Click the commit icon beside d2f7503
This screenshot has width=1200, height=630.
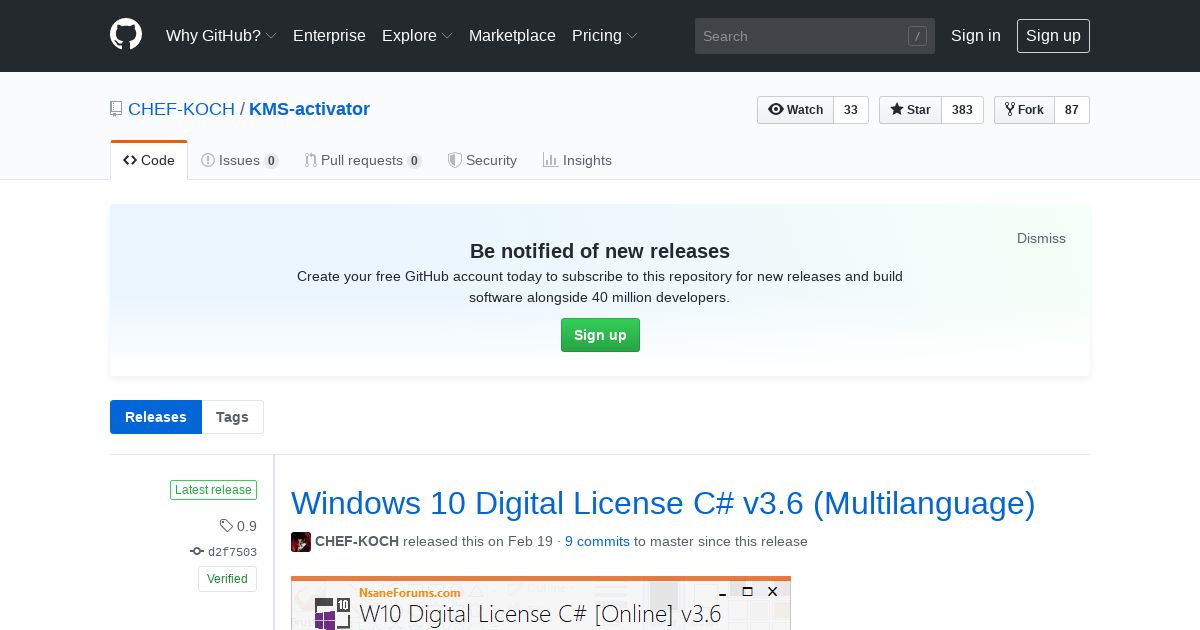[x=197, y=552]
